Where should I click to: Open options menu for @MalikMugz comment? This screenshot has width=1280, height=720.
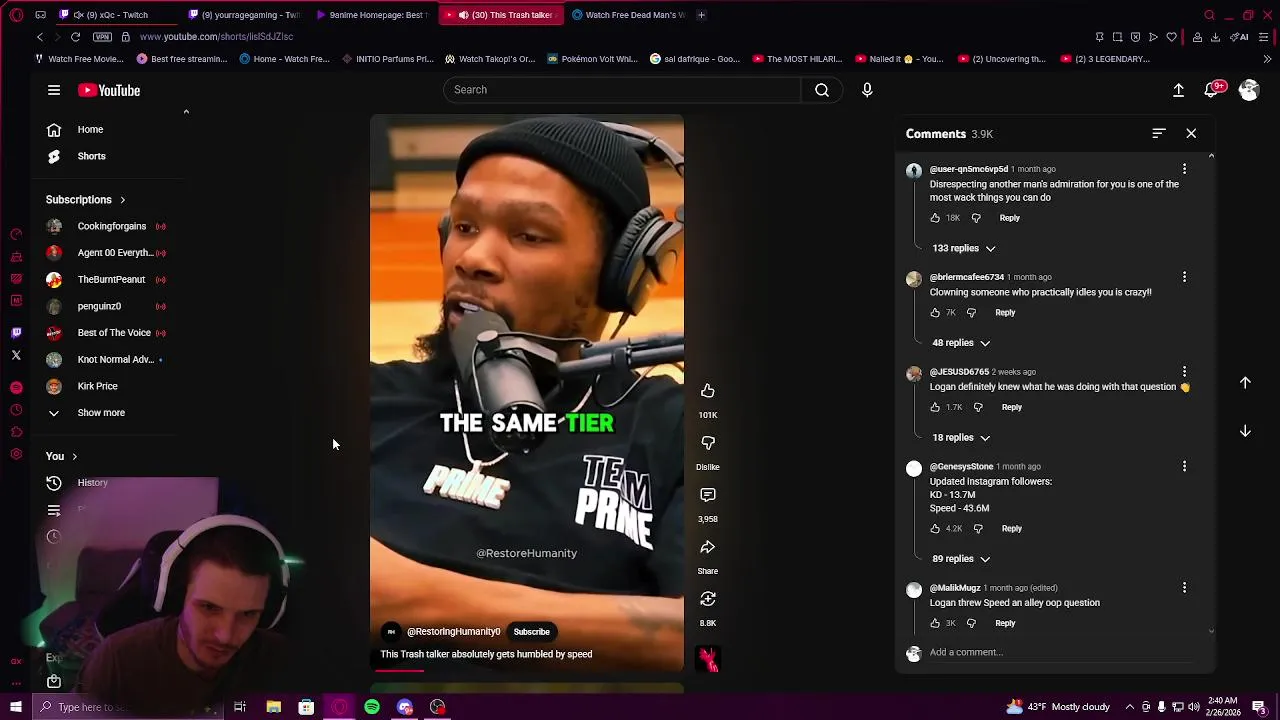1184,588
